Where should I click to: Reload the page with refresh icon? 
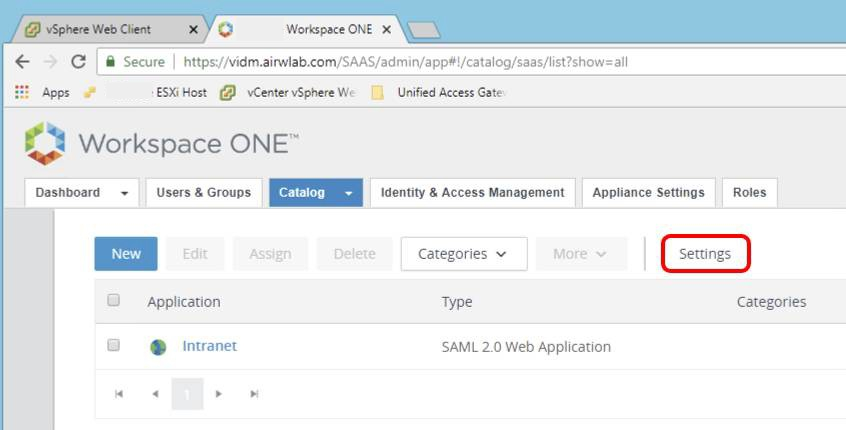tap(78, 62)
